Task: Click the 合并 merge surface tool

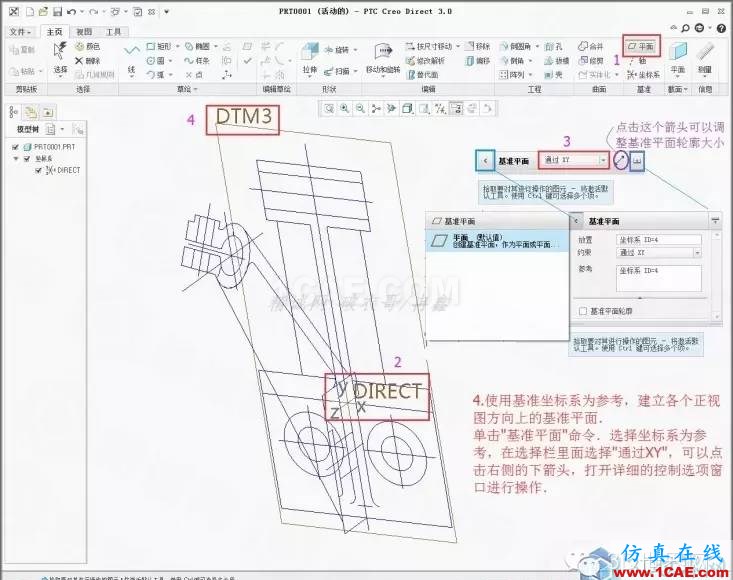Action: click(x=591, y=46)
